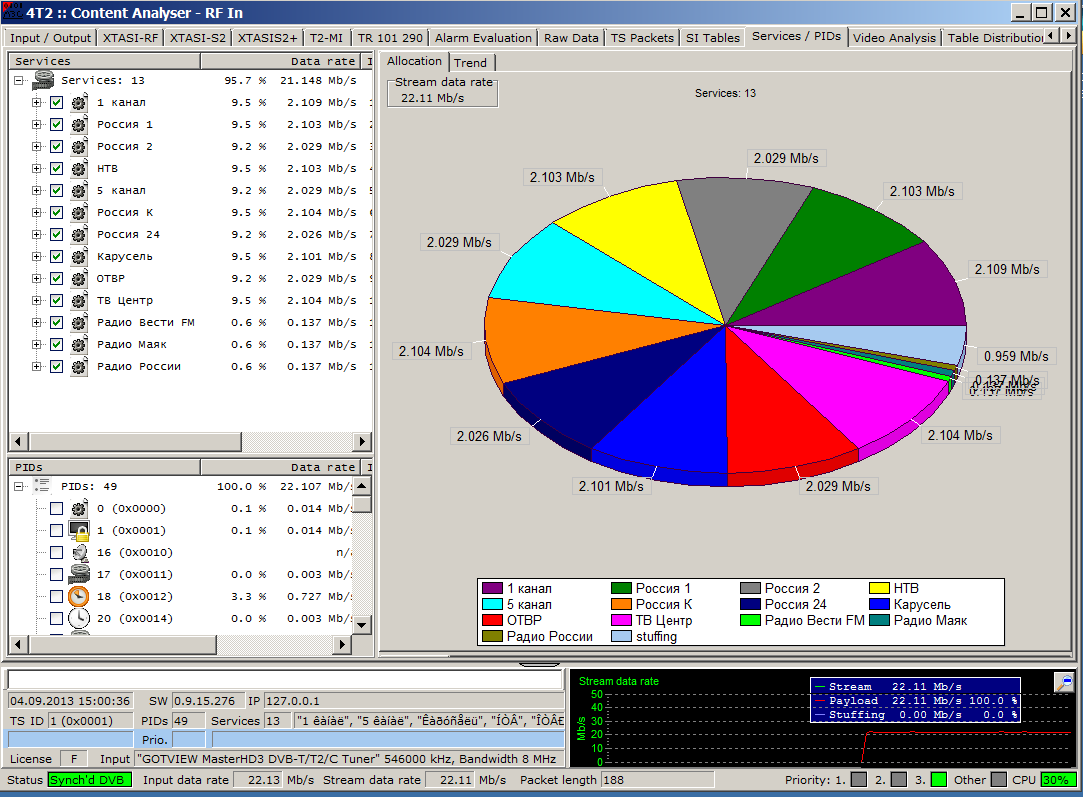Click the white clock icon for PID 20
Viewport: 1083px width, 797px height.
79,619
